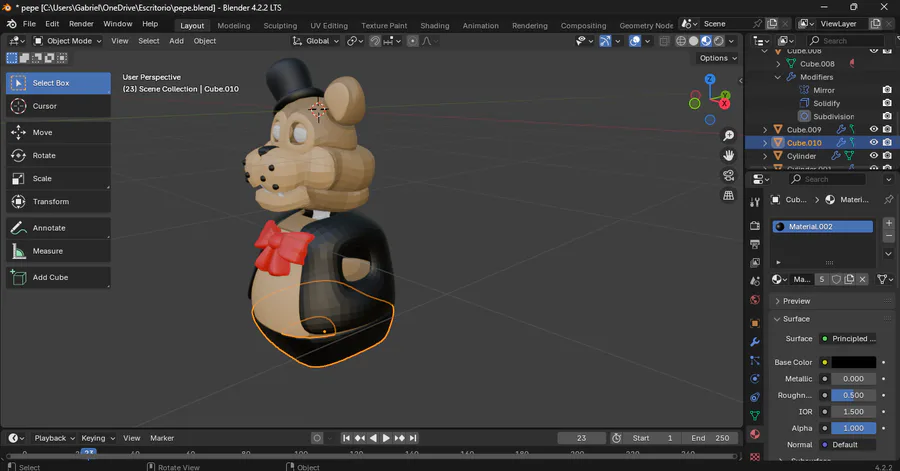
Task: Switch to solid viewport shading
Action: tap(693, 41)
